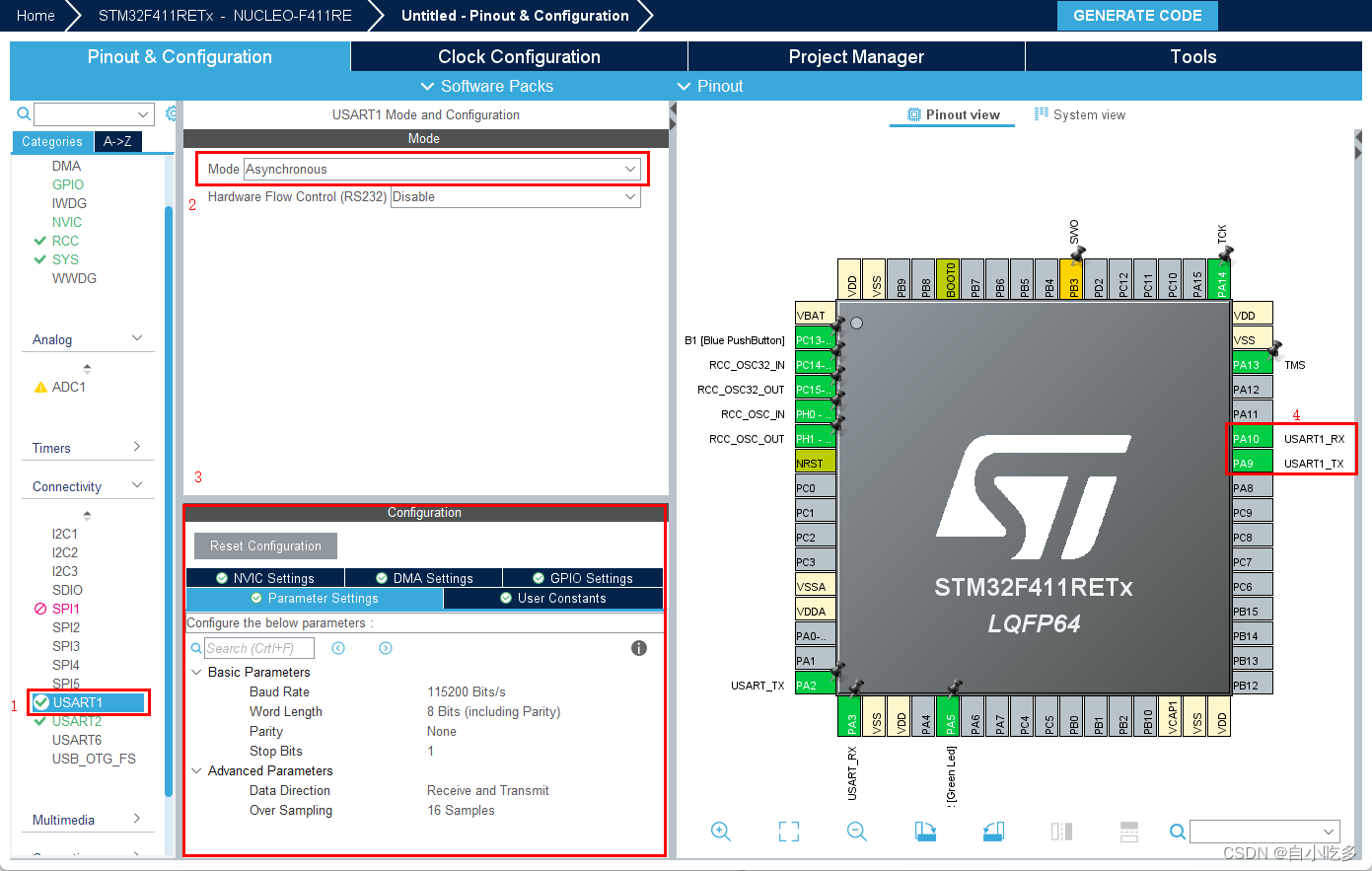The height and width of the screenshot is (871, 1372).
Task: Click STM32F411RETx NUCLEO-F411RE breadcrumb
Action: click(225, 16)
